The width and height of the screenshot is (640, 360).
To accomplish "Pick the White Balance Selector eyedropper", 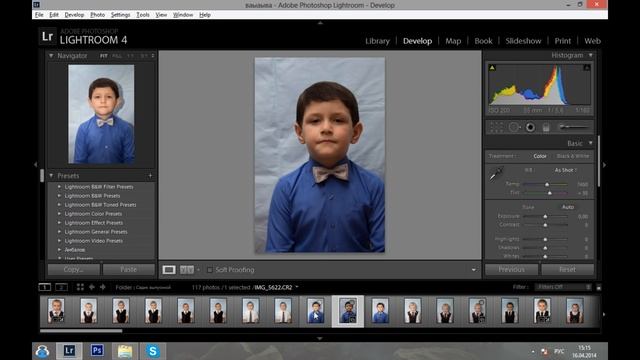I will pos(496,175).
